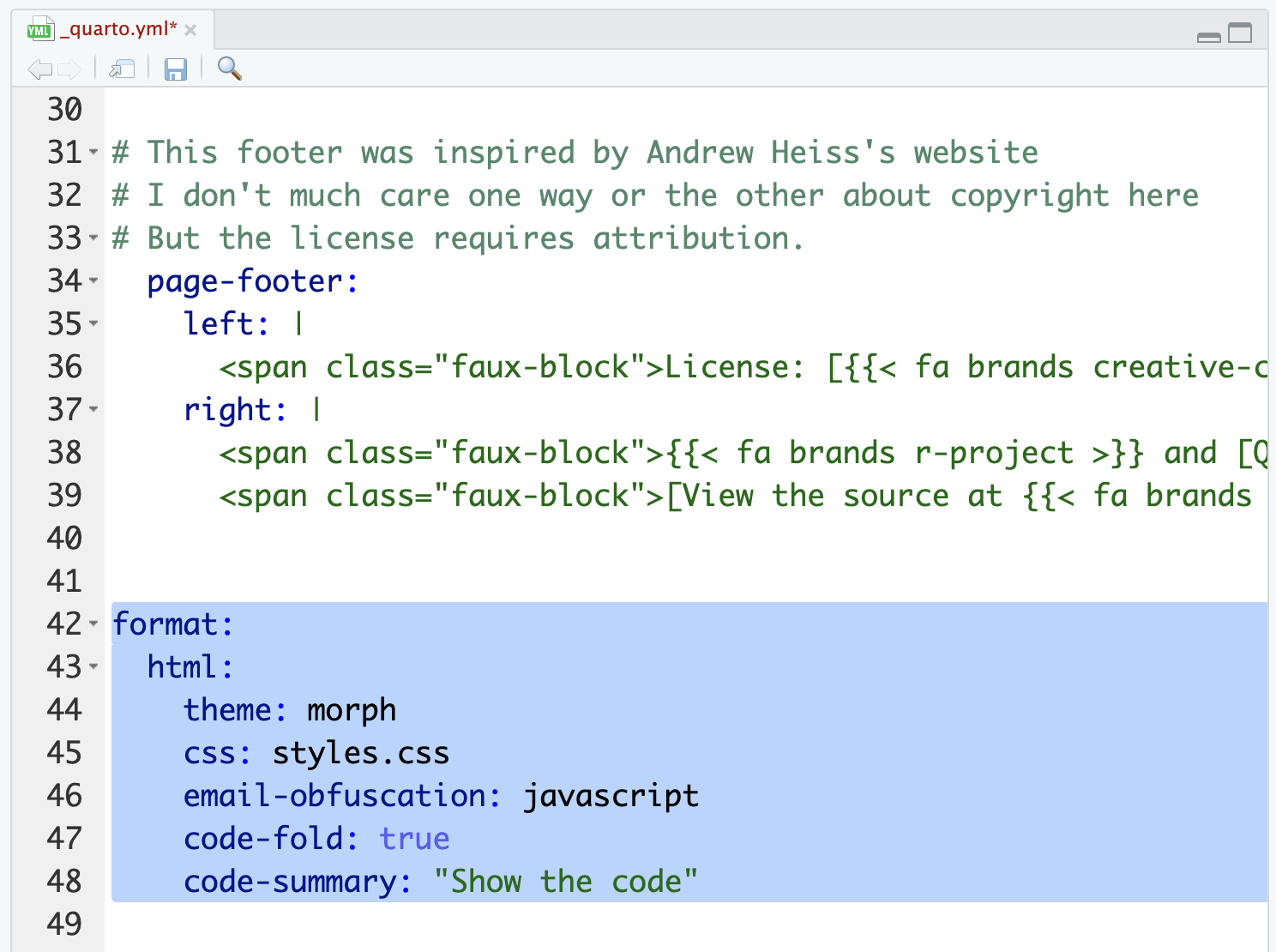
Task: Click the theme value morph
Action: 352,710
